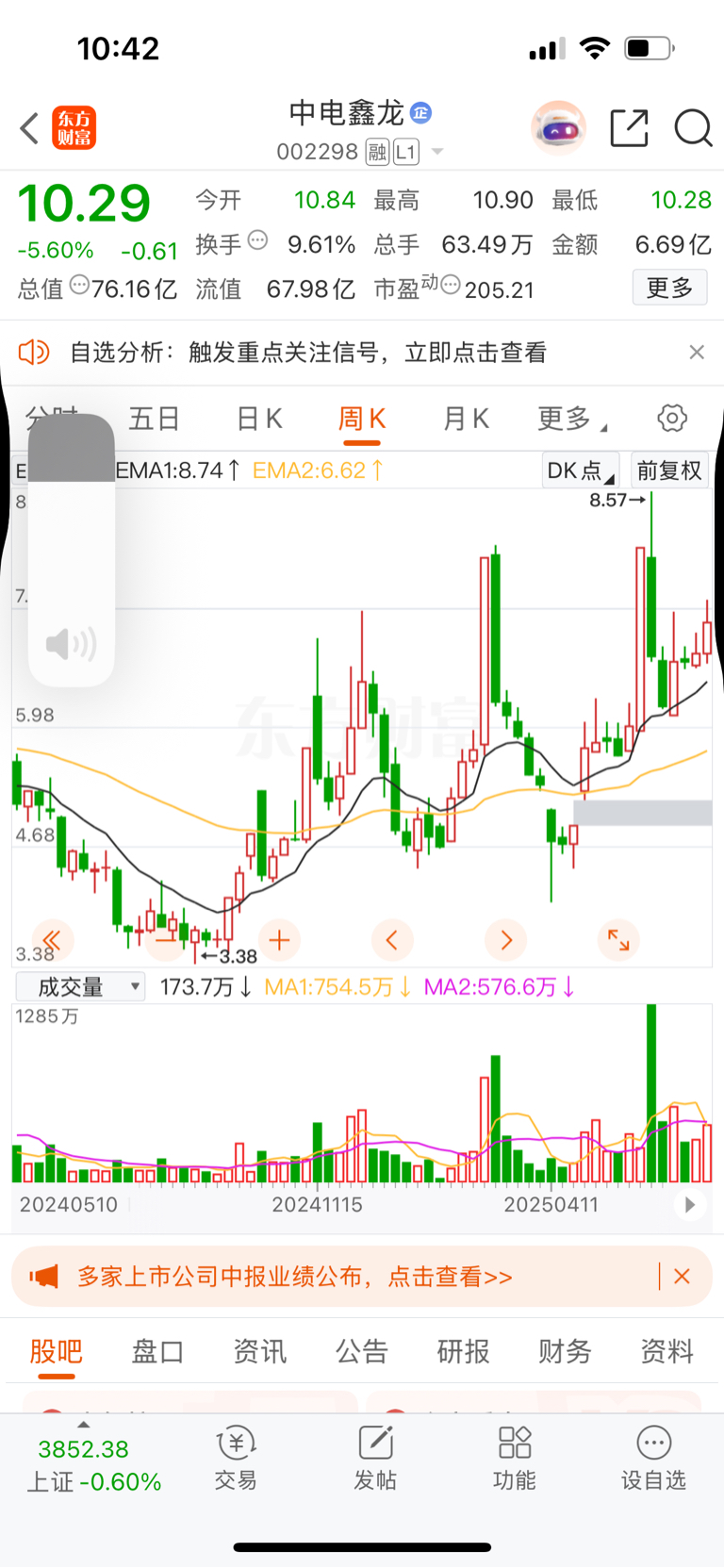Open 交易 trading button
The height and width of the screenshot is (1568, 724).
[236, 1458]
